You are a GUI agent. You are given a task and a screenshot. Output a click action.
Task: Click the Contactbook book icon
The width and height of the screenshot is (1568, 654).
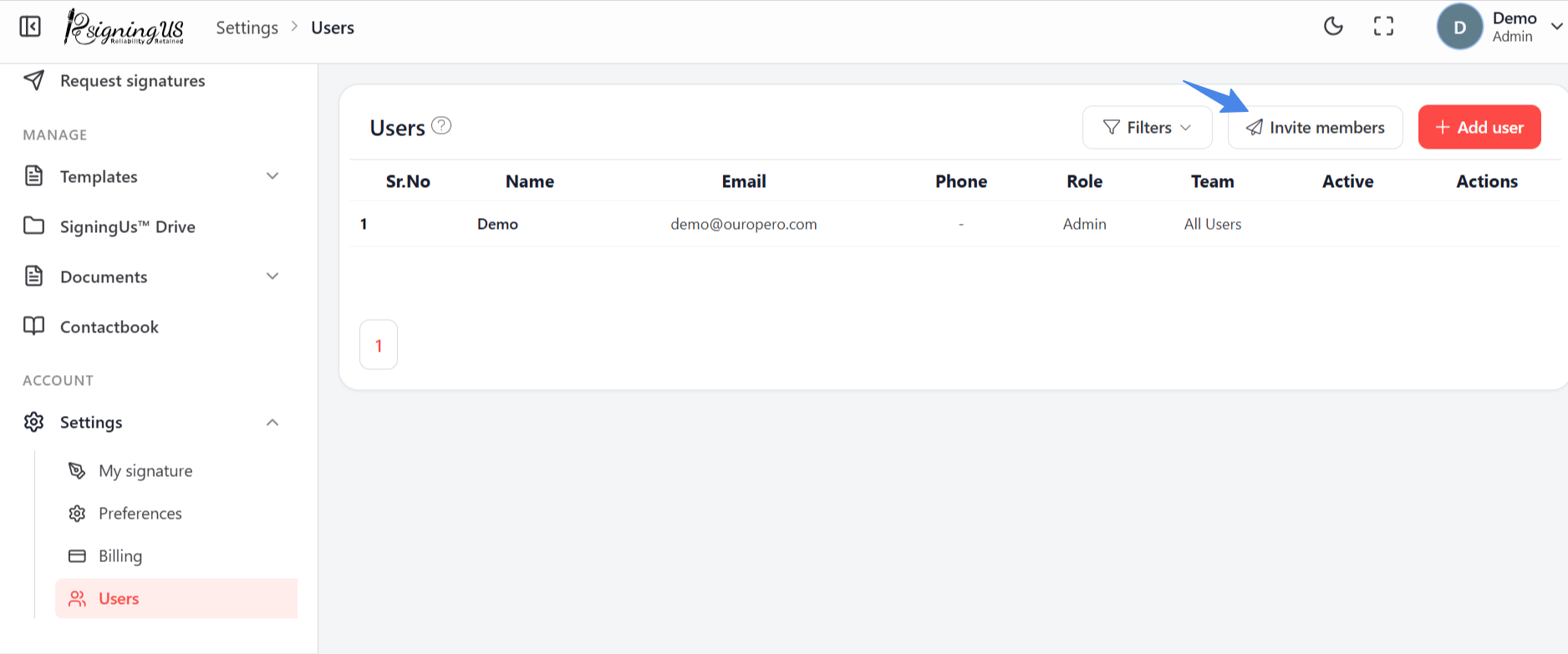coord(33,326)
